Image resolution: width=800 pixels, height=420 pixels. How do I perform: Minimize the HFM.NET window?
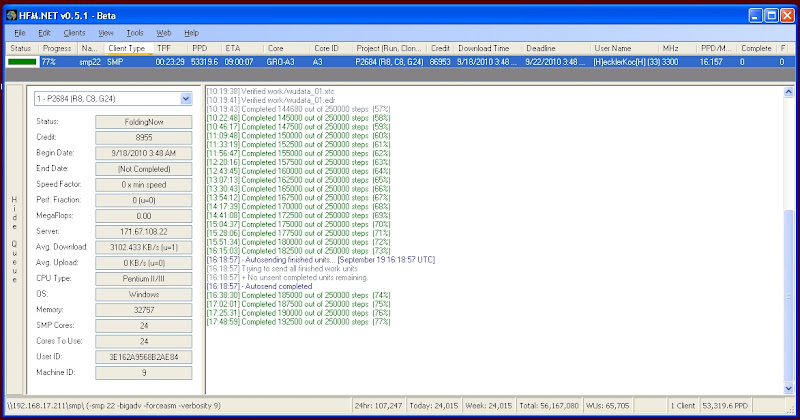click(756, 16)
